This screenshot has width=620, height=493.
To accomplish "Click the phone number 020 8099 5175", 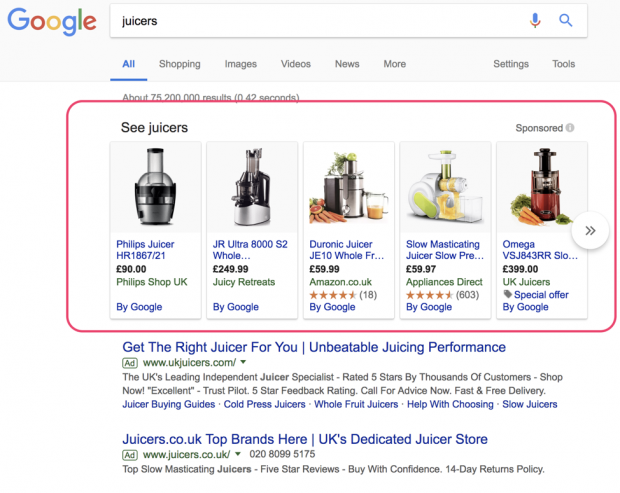I will (x=282, y=454).
